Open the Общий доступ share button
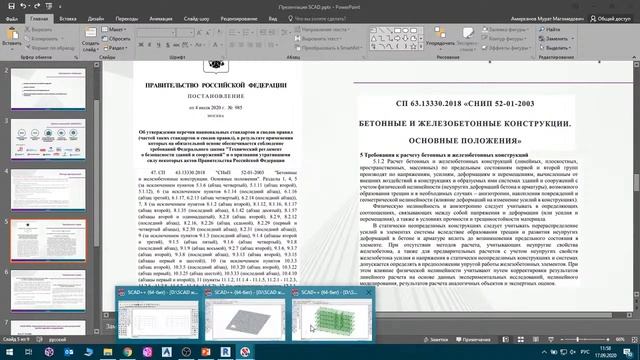Image resolution: width=640 pixels, height=360 pixels. pyautogui.click(x=610, y=19)
